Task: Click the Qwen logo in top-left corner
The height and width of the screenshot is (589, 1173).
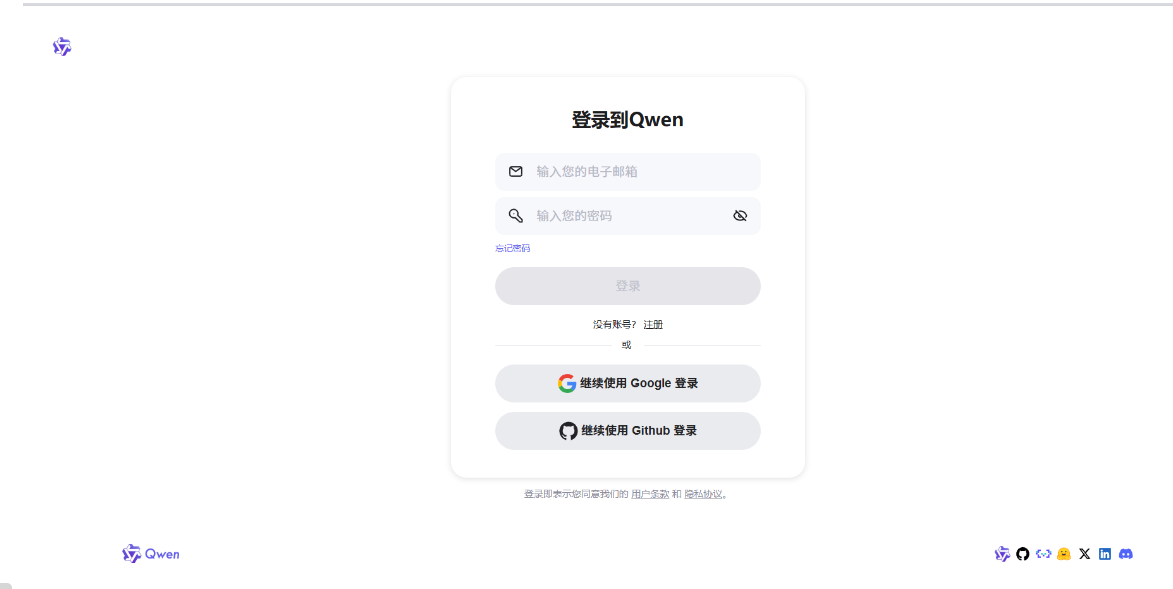Action: pos(61,46)
